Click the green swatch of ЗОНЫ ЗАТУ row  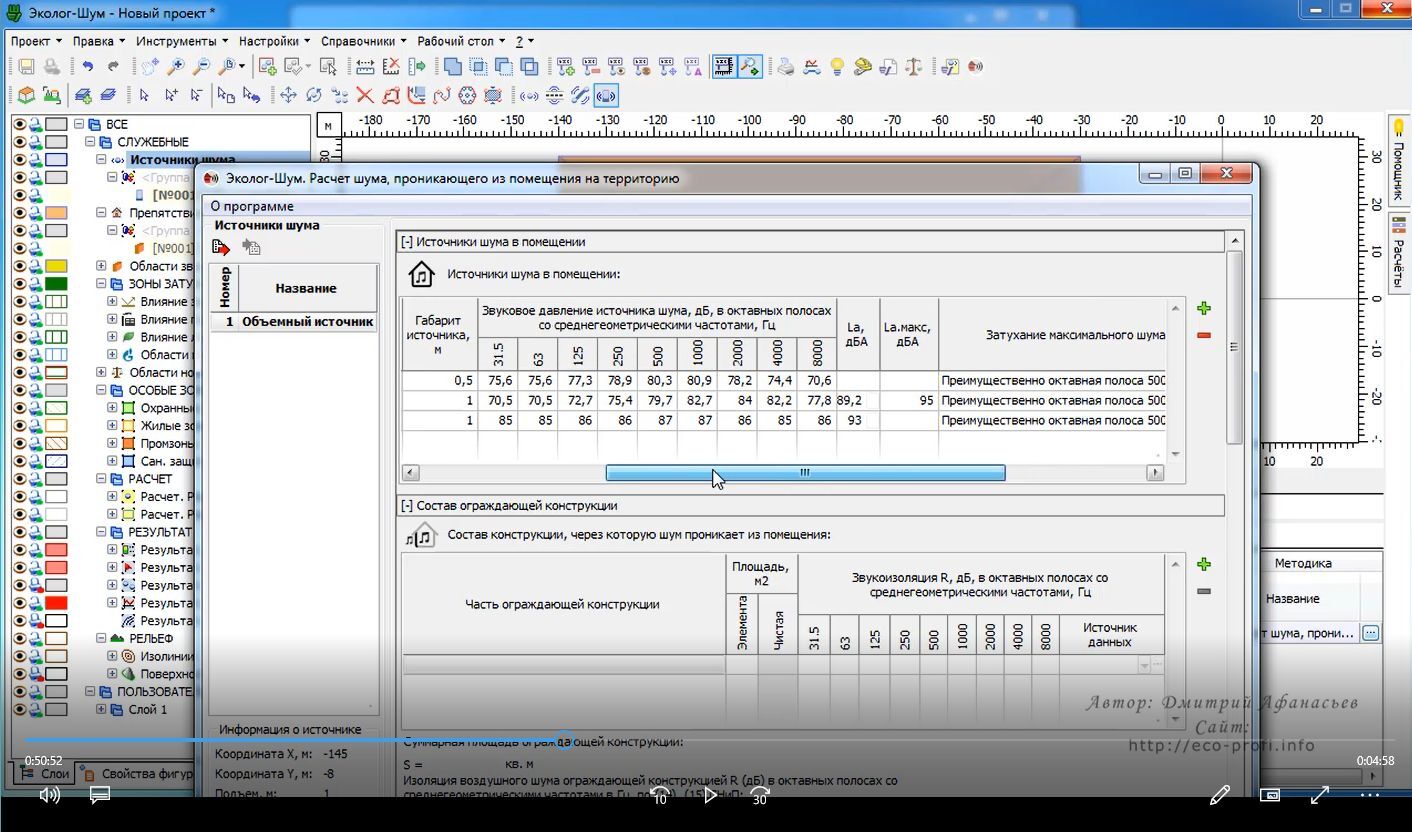(56, 284)
